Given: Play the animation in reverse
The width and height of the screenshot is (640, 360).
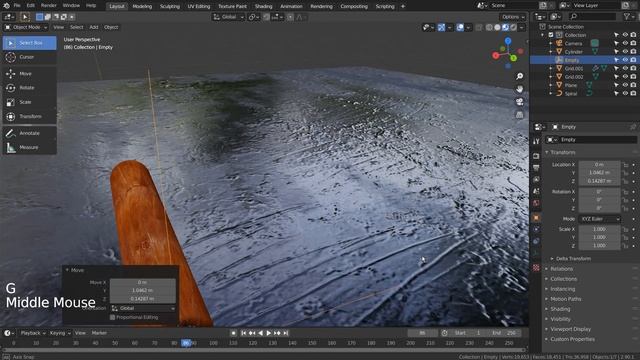Looking at the screenshot, I should [x=260, y=333].
